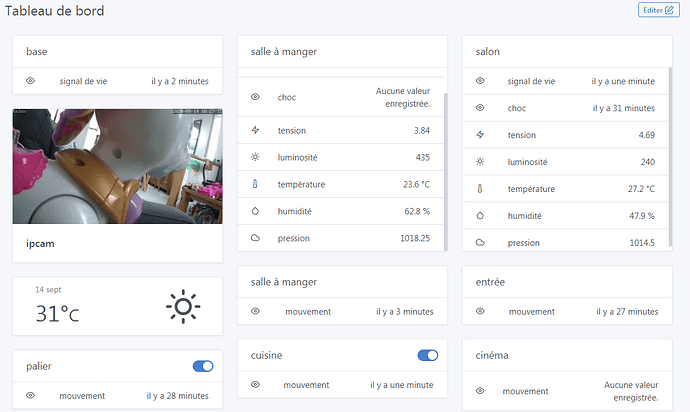Click the 'salon' card title

(488, 52)
